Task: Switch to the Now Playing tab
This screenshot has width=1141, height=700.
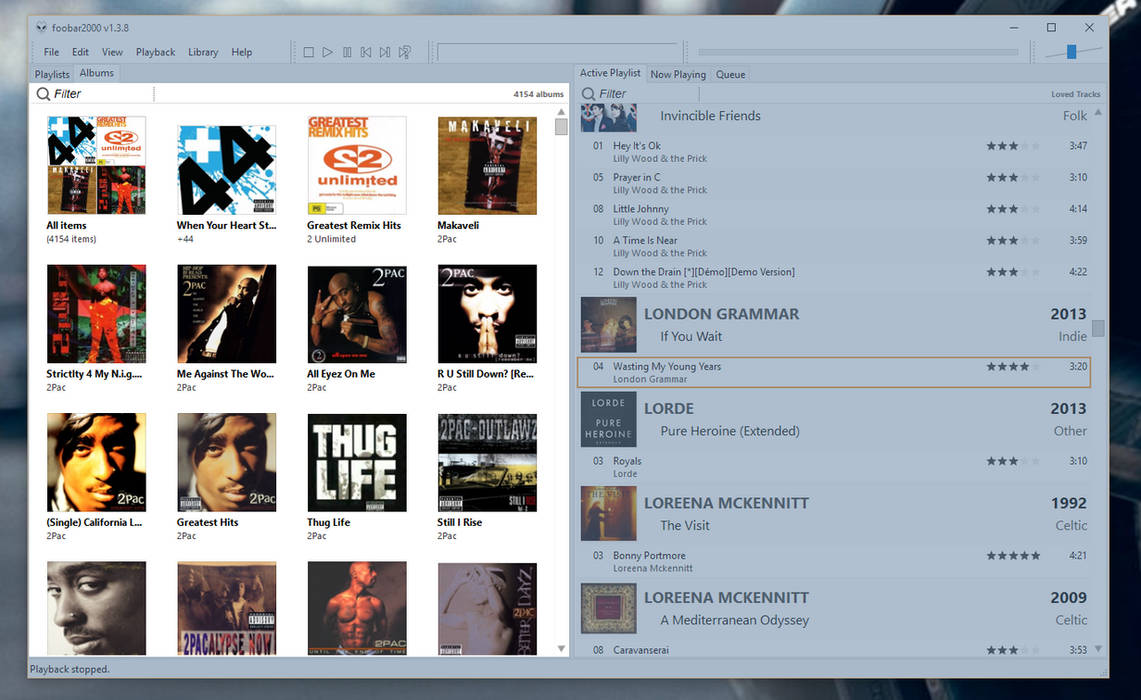Action: point(678,74)
